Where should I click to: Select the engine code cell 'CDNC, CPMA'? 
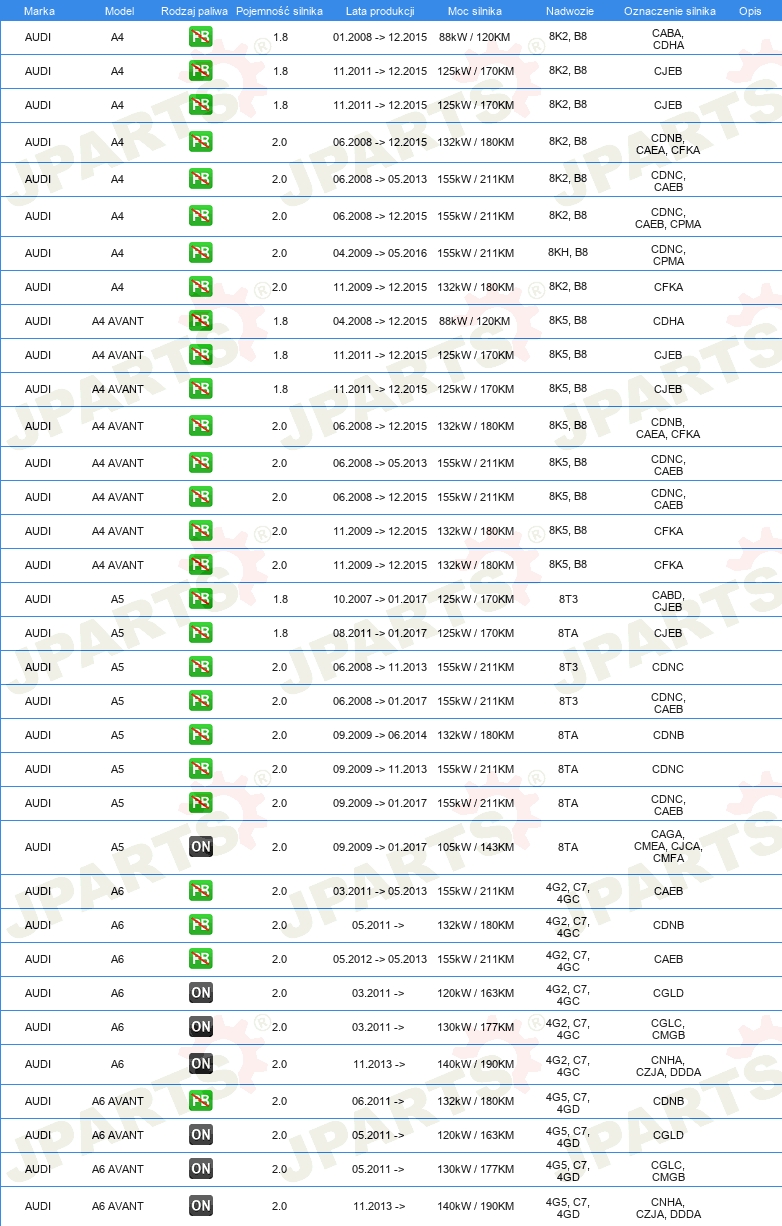pyautogui.click(x=668, y=255)
